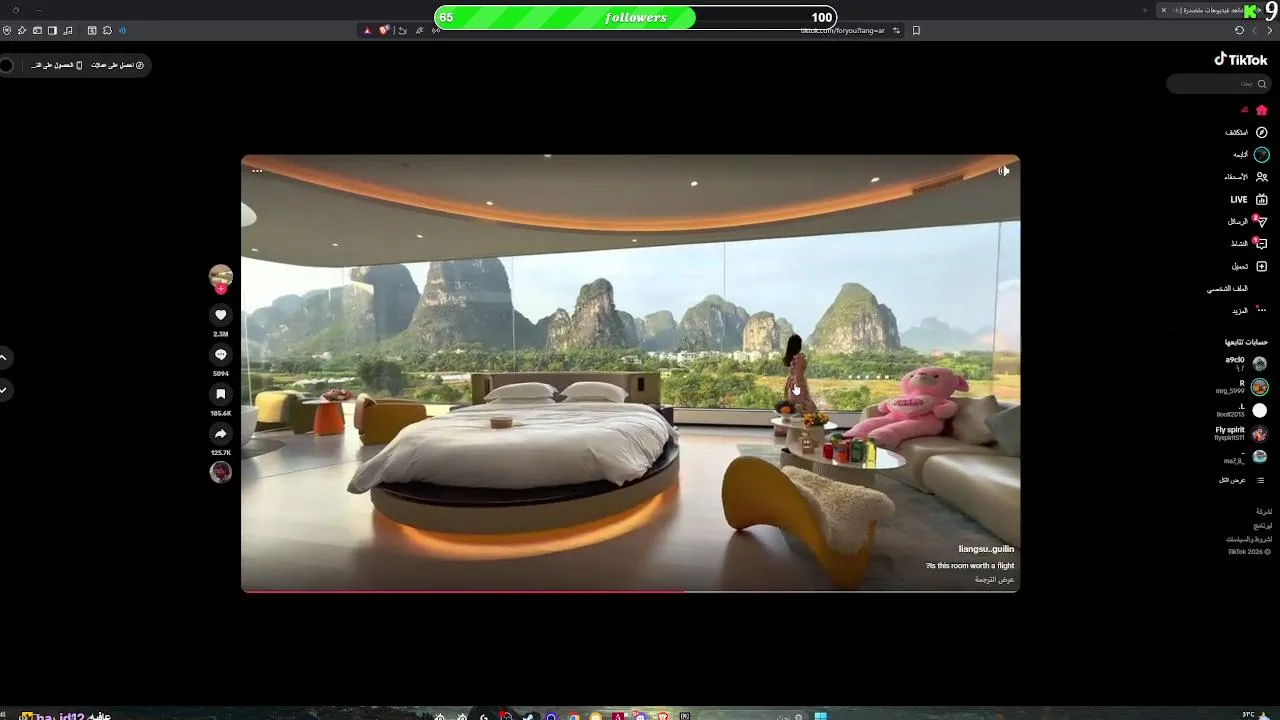Click the browser bookmark icon
1280x720 pixels.
click(x=916, y=31)
